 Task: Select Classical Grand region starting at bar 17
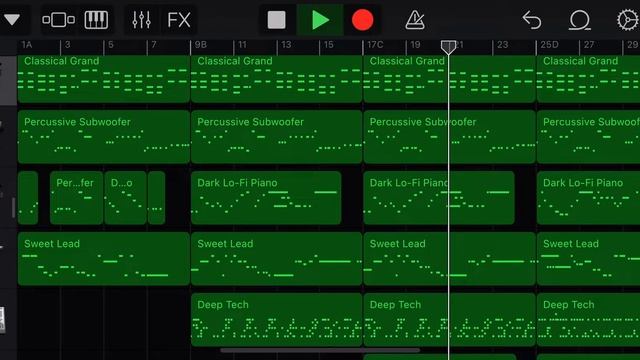[x=449, y=79]
